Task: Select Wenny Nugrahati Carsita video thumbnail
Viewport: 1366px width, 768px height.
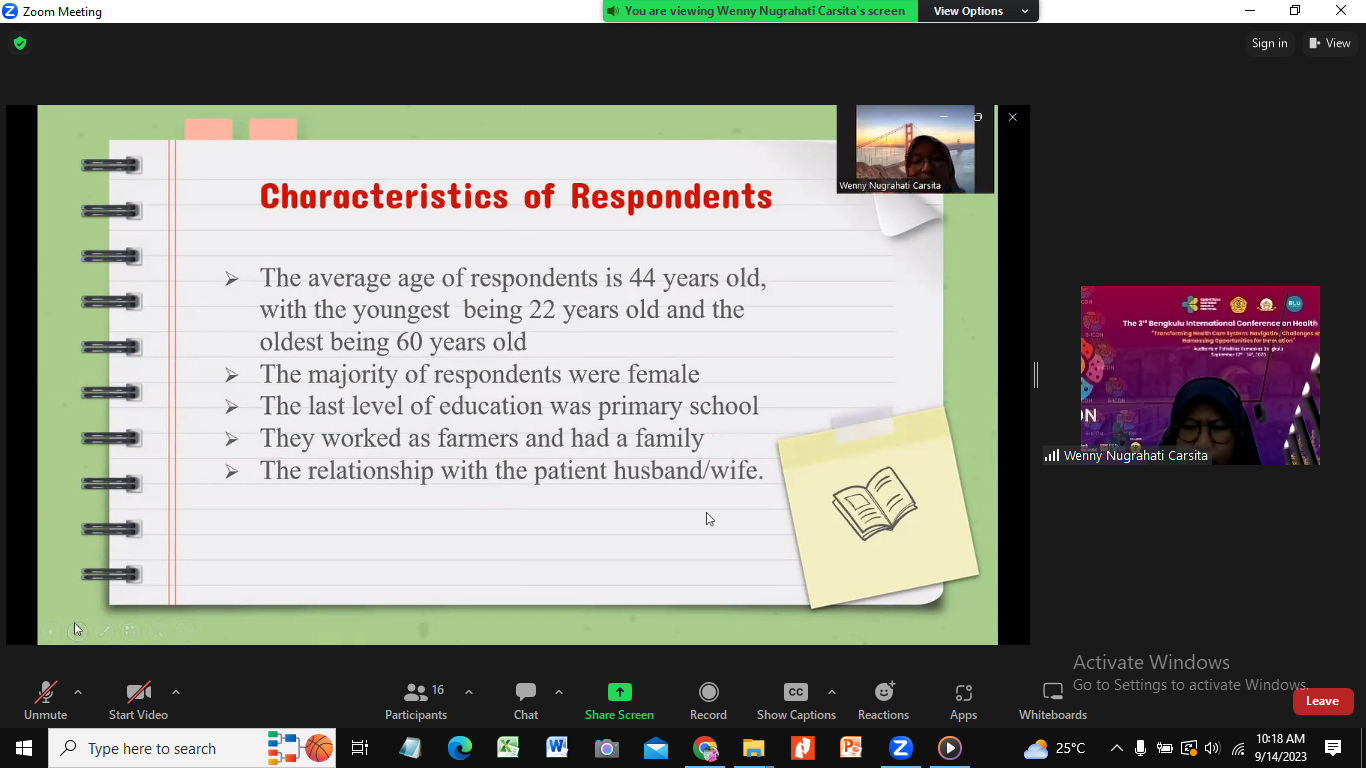Action: tap(1200, 375)
